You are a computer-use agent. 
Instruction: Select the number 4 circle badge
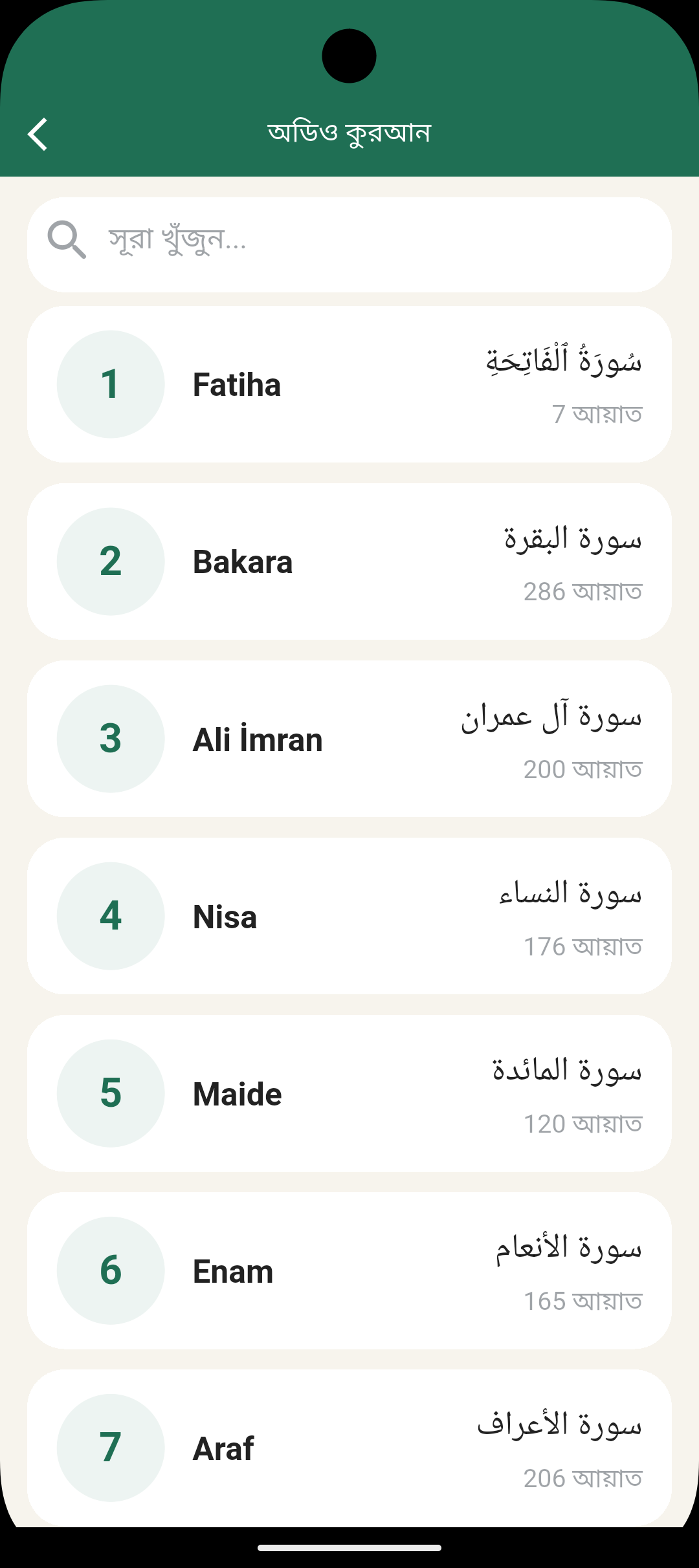pyautogui.click(x=111, y=916)
